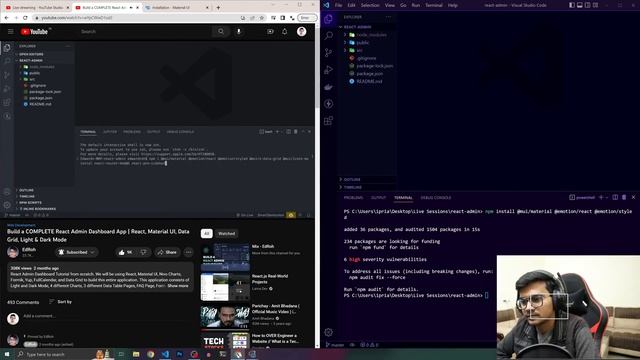This screenshot has height=360, width=640.
Task: Open the Subscribed notification dropdown
Action: [77, 252]
